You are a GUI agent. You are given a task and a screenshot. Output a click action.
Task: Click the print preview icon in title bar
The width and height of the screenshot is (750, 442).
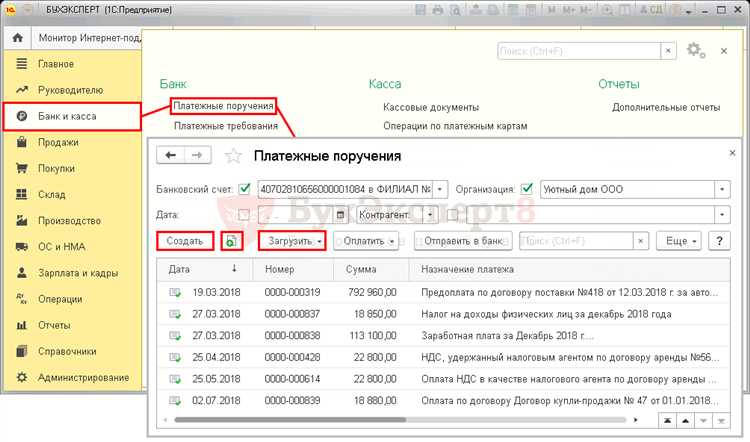456,10
